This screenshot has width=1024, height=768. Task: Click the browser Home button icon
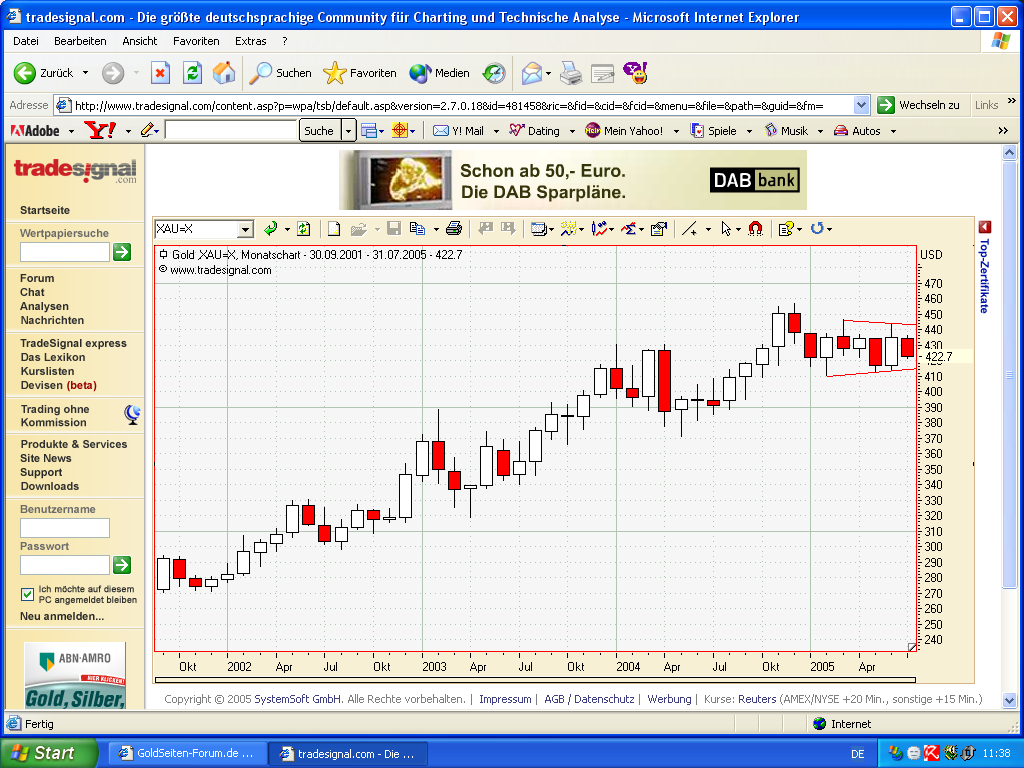point(224,73)
